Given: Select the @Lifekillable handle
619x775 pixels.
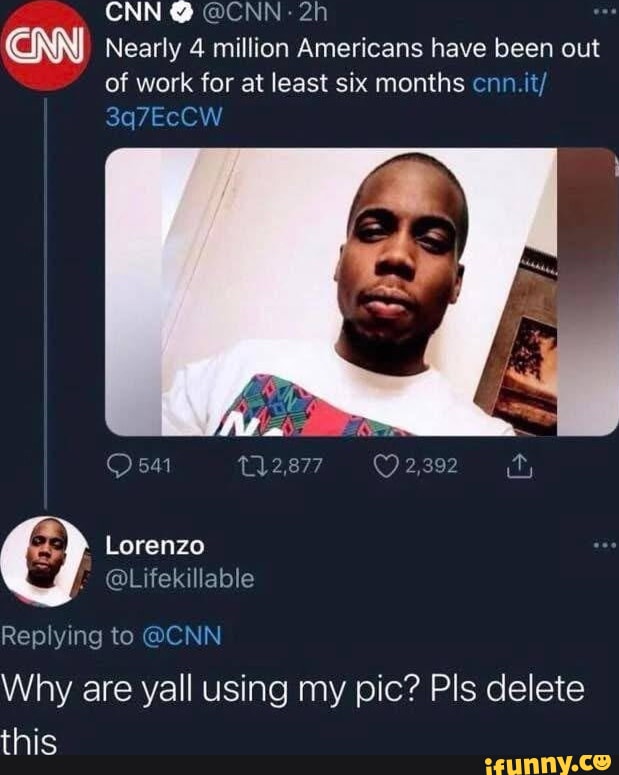Looking at the screenshot, I should 180,578.
